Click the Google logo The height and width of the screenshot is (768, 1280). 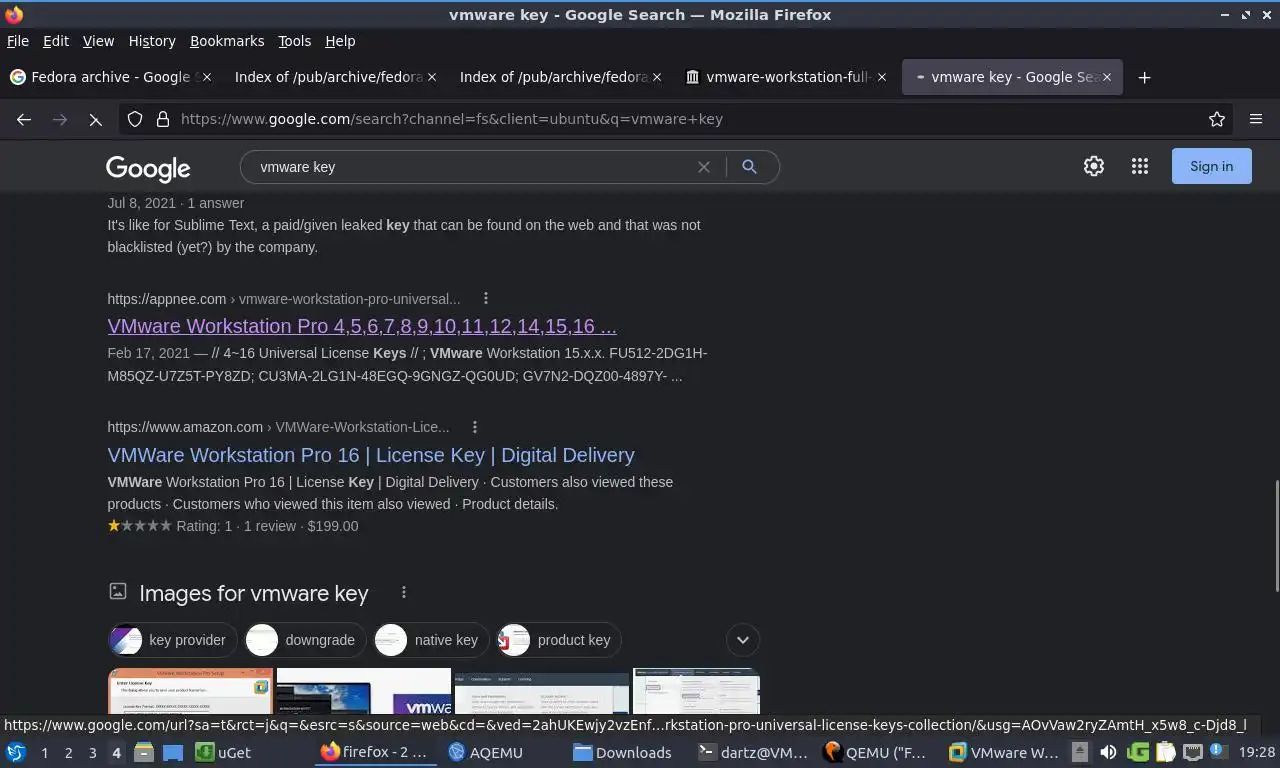point(148,169)
